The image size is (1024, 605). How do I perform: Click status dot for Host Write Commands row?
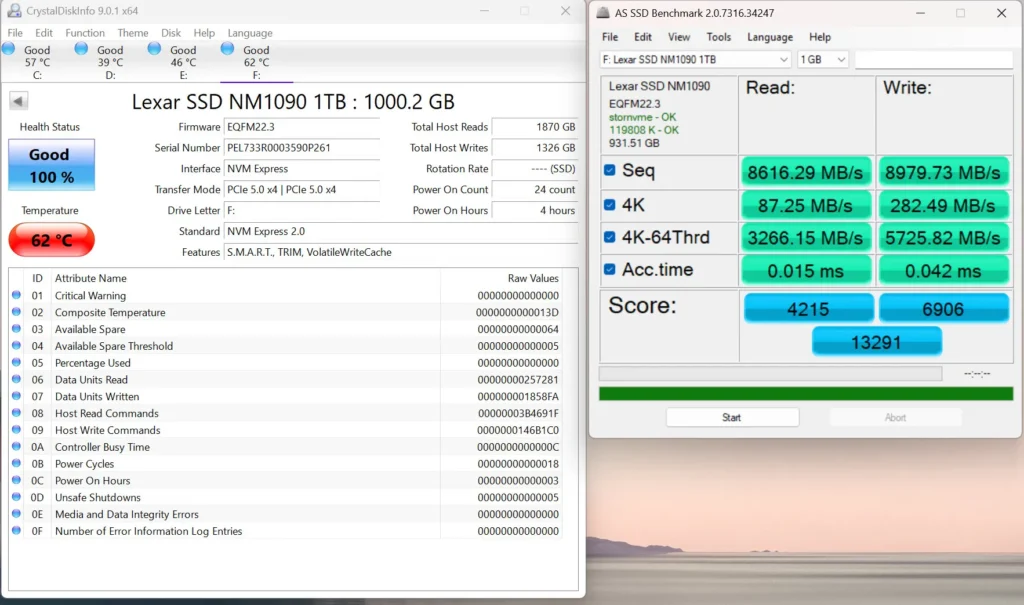pyautogui.click(x=16, y=430)
